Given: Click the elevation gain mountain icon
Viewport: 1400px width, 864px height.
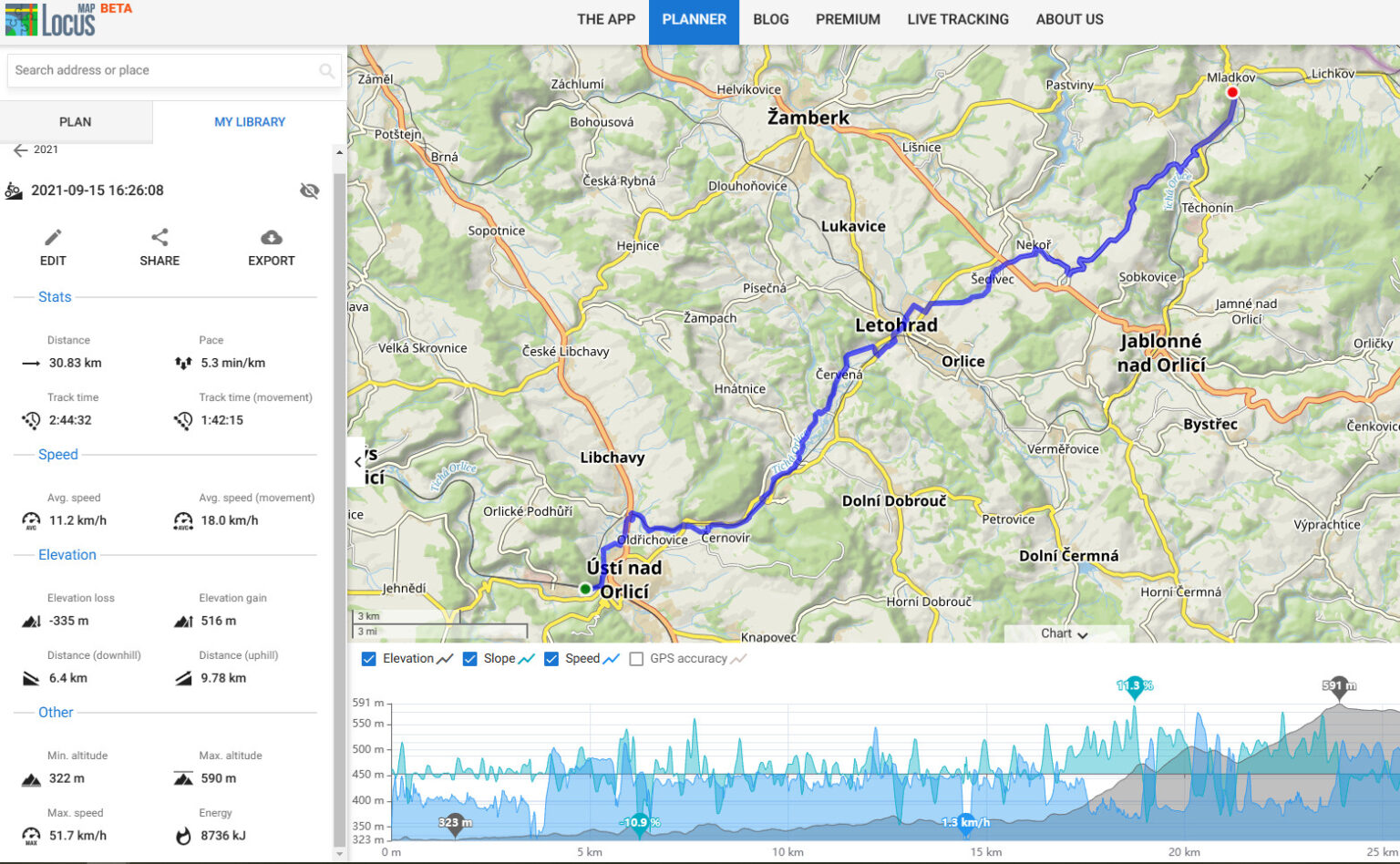Looking at the screenshot, I should pos(181,620).
